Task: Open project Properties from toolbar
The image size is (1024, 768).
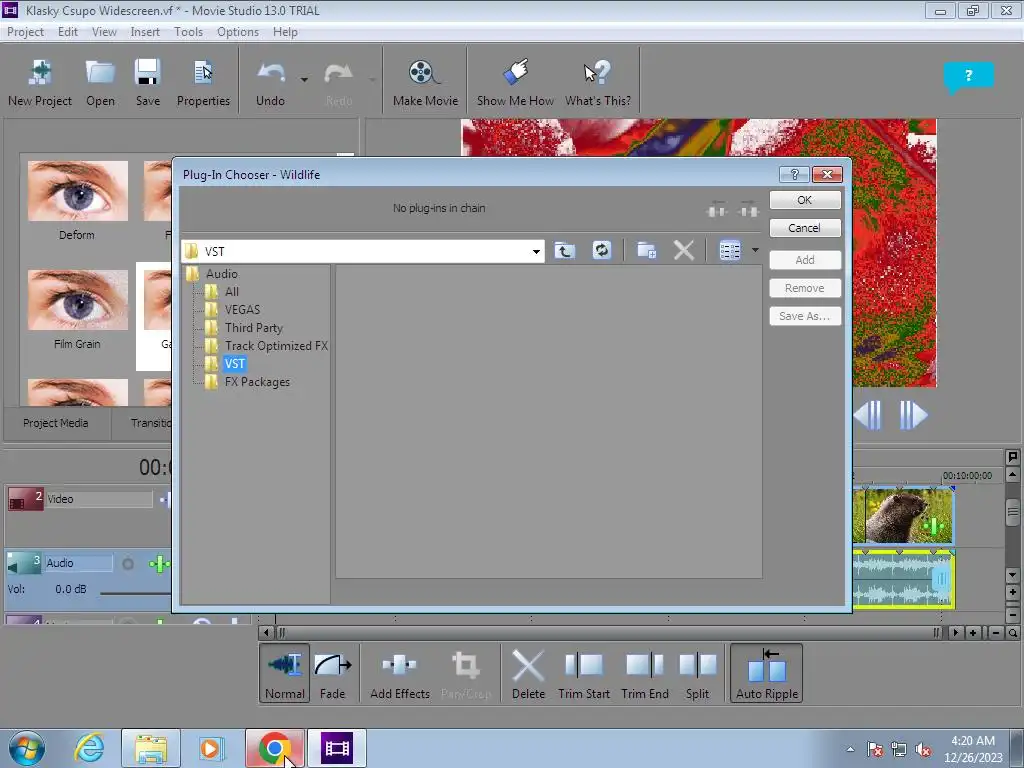Action: 203,82
